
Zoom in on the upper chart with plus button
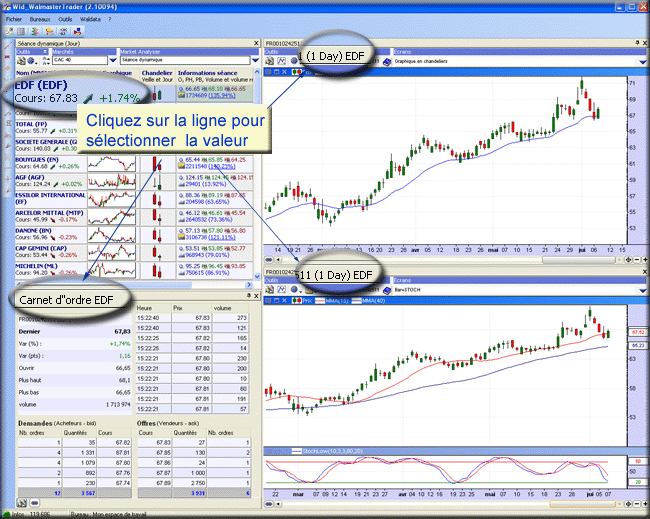645,260
